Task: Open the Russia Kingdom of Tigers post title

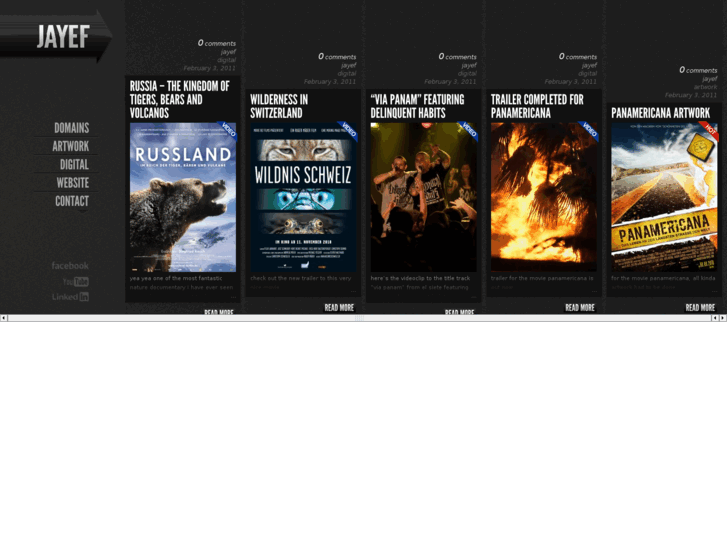Action: tap(180, 99)
